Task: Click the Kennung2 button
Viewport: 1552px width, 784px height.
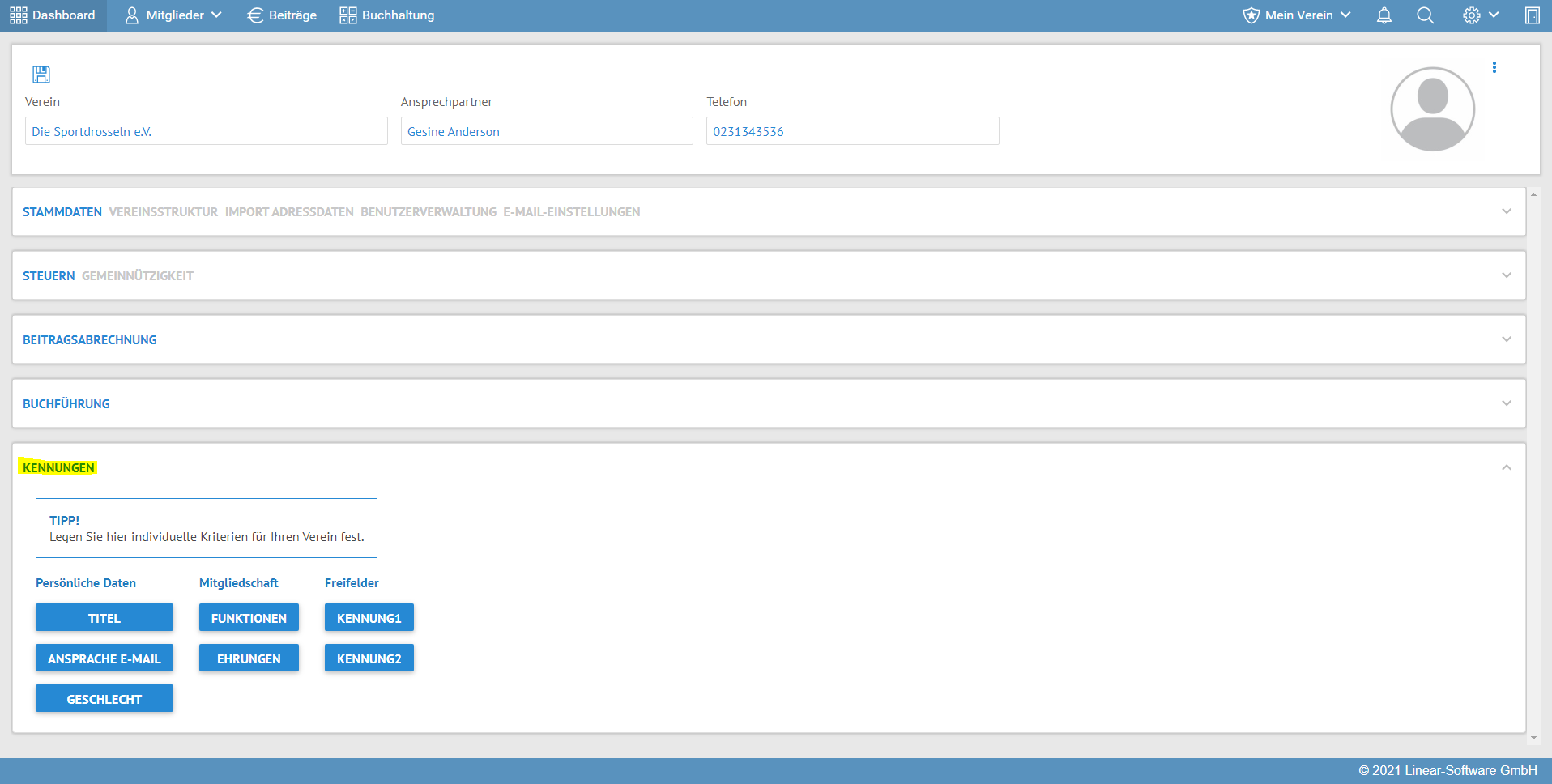Action: 369,658
